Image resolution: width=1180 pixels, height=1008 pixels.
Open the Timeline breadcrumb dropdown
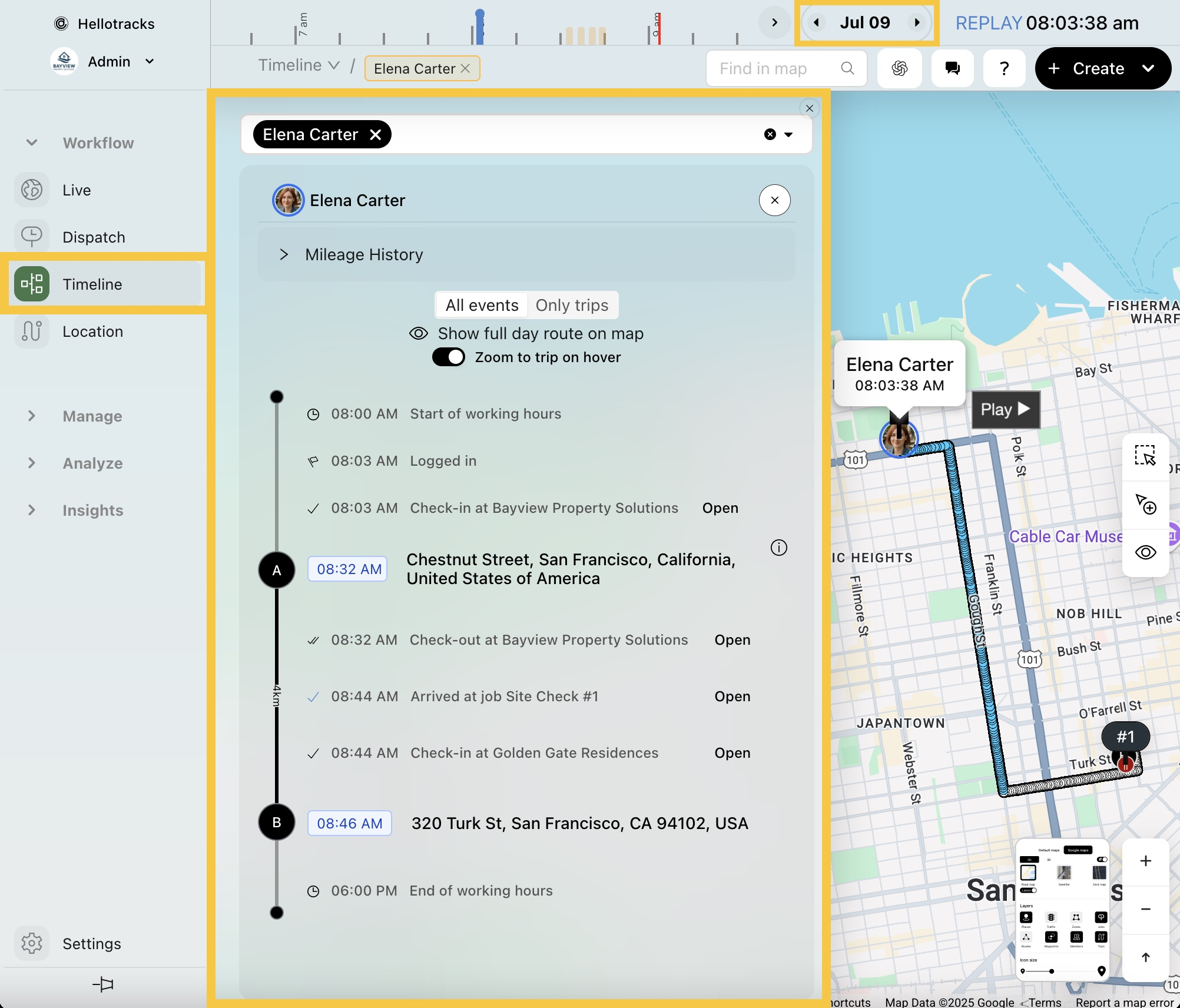point(299,65)
